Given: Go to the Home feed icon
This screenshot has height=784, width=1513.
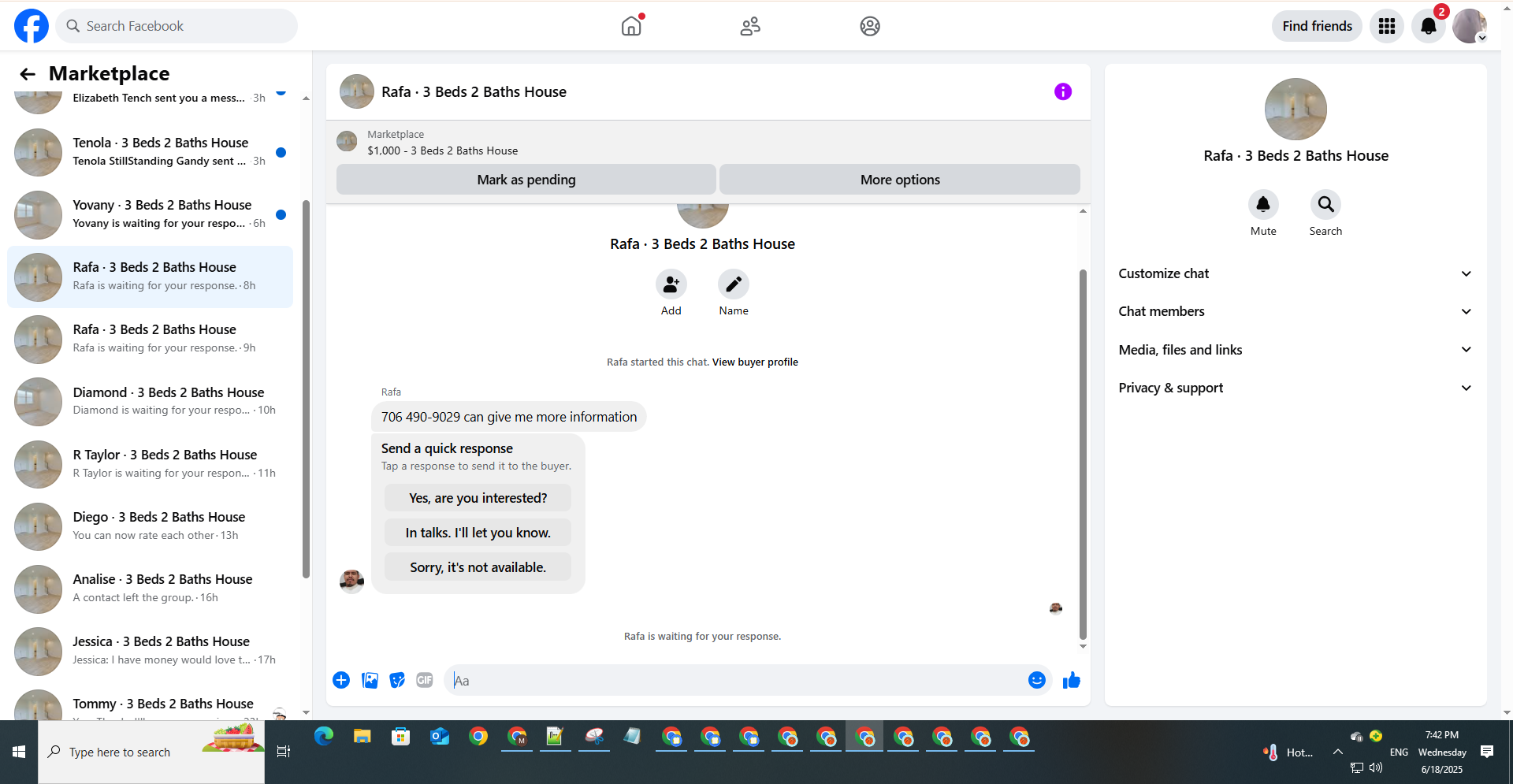Looking at the screenshot, I should pyautogui.click(x=631, y=26).
